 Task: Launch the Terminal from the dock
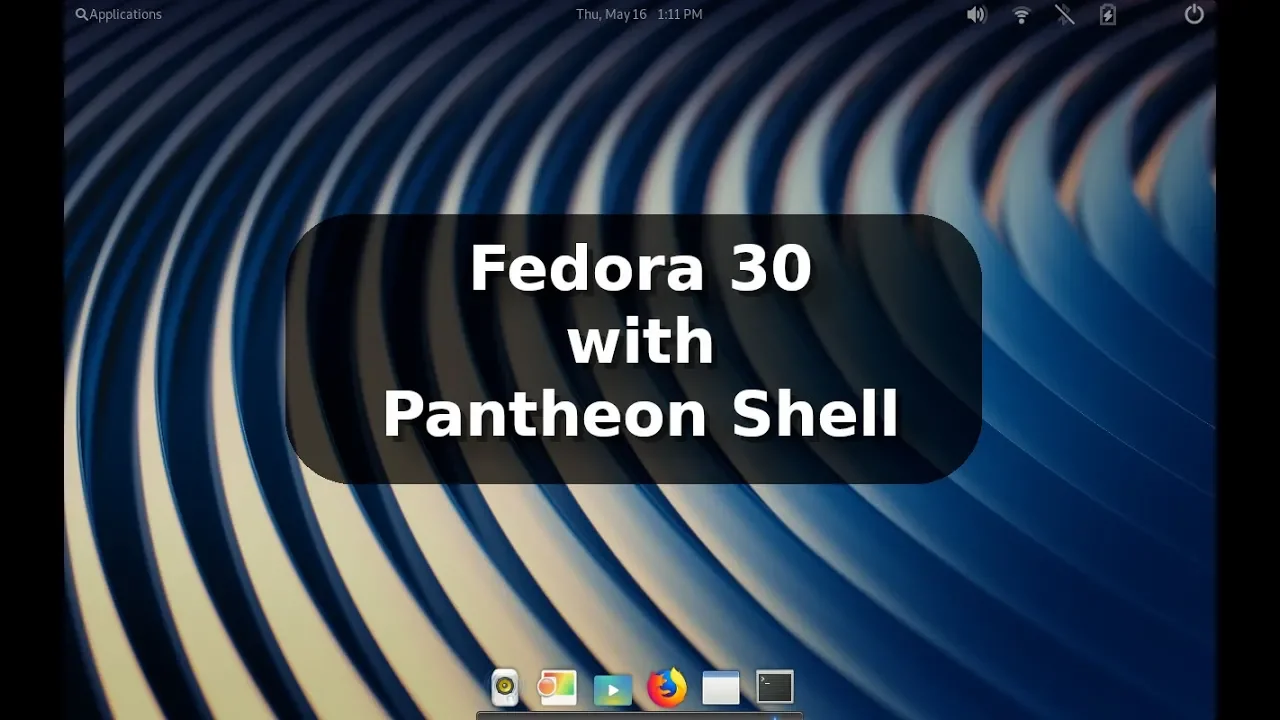click(775, 687)
